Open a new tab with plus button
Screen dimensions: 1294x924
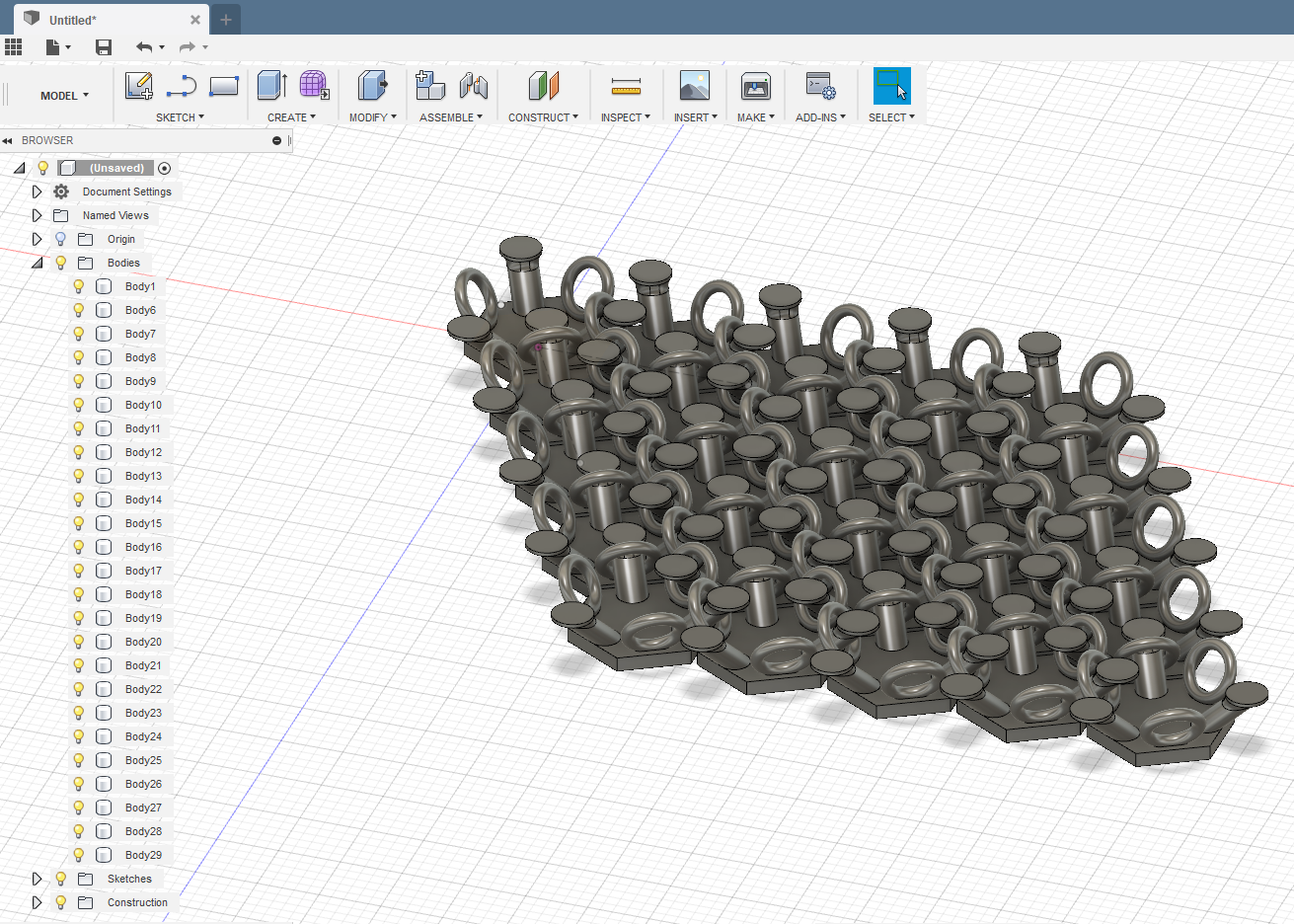click(226, 19)
